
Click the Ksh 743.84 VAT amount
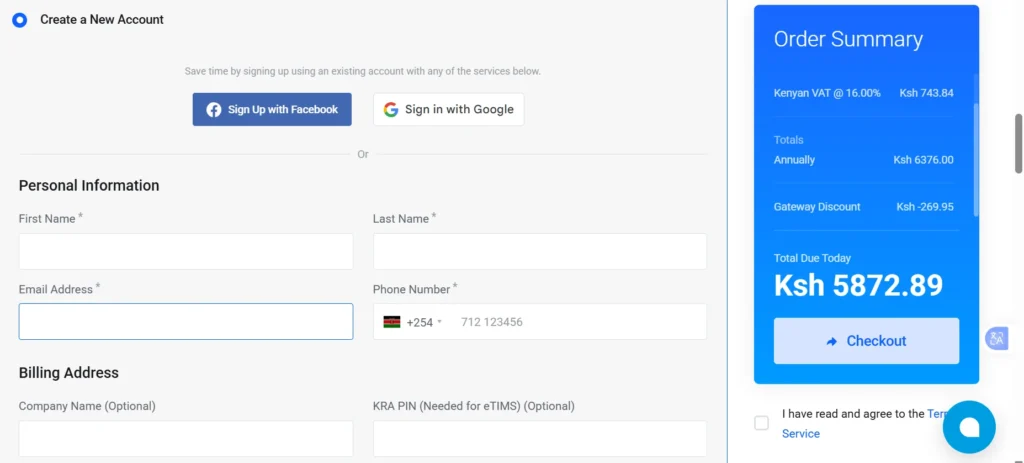[x=926, y=93]
